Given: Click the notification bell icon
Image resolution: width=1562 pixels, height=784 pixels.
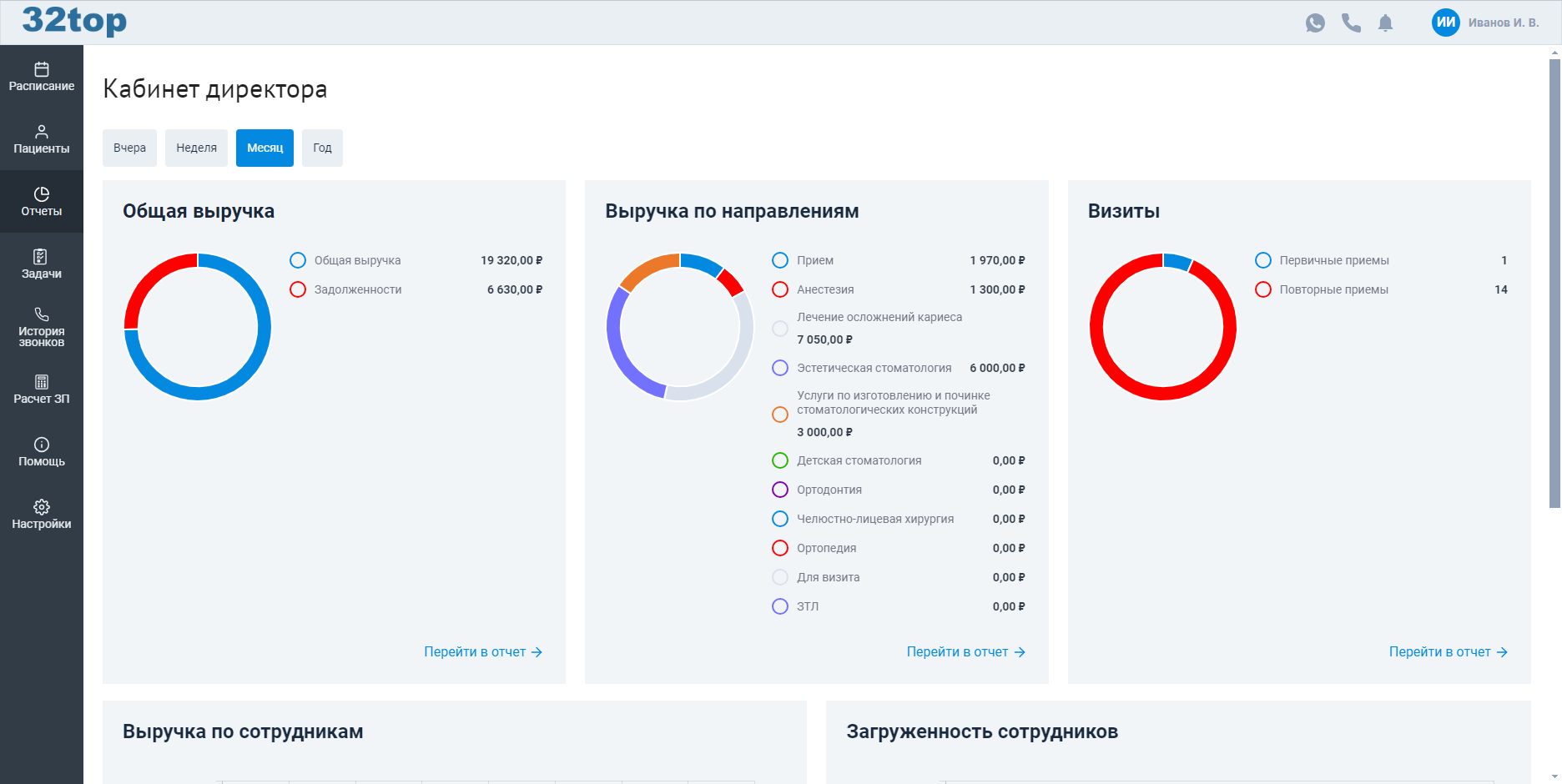Looking at the screenshot, I should 1385,23.
